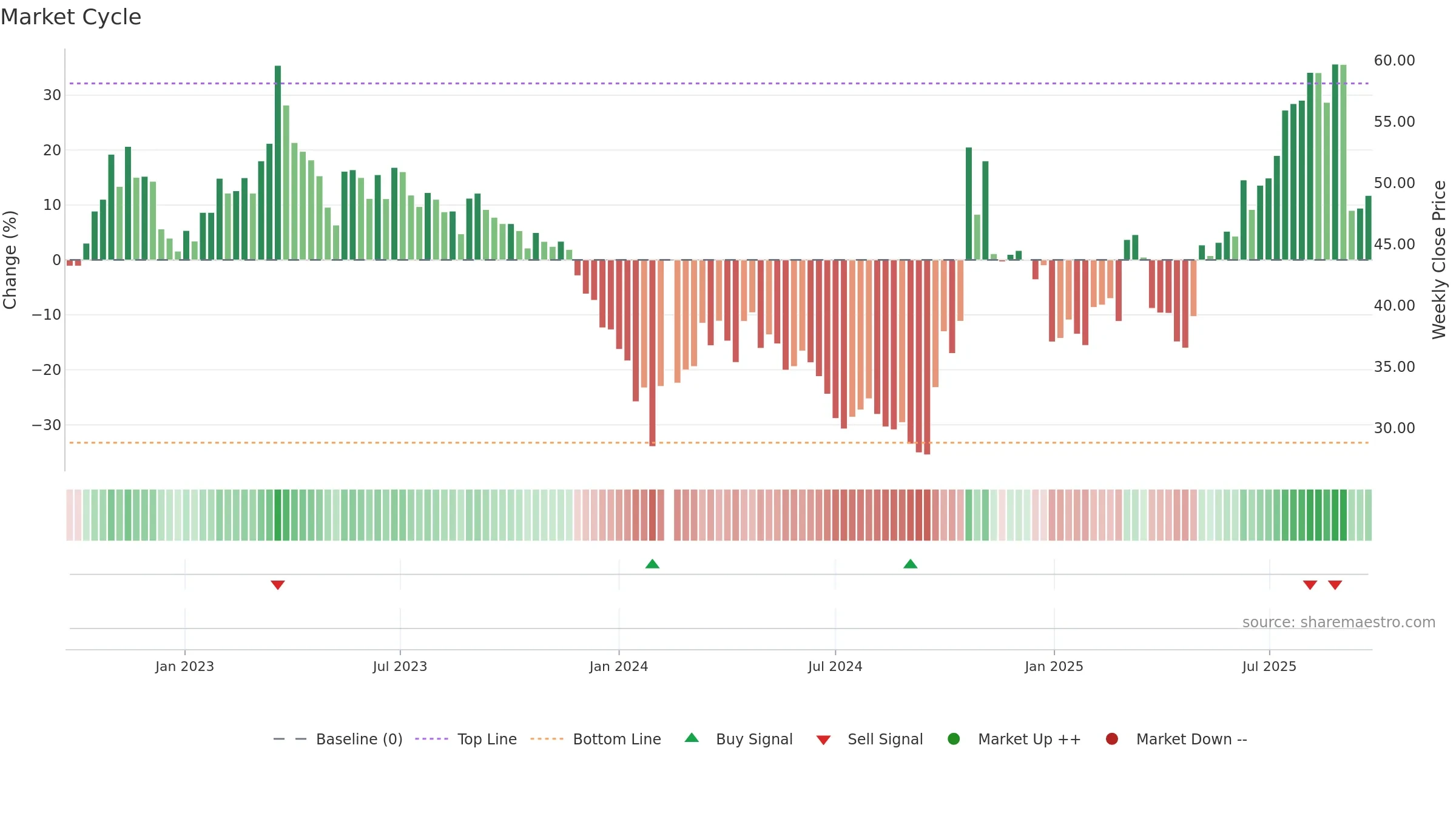Toggle the Bottom Line legend label
The image size is (1456, 819).
click(x=617, y=740)
